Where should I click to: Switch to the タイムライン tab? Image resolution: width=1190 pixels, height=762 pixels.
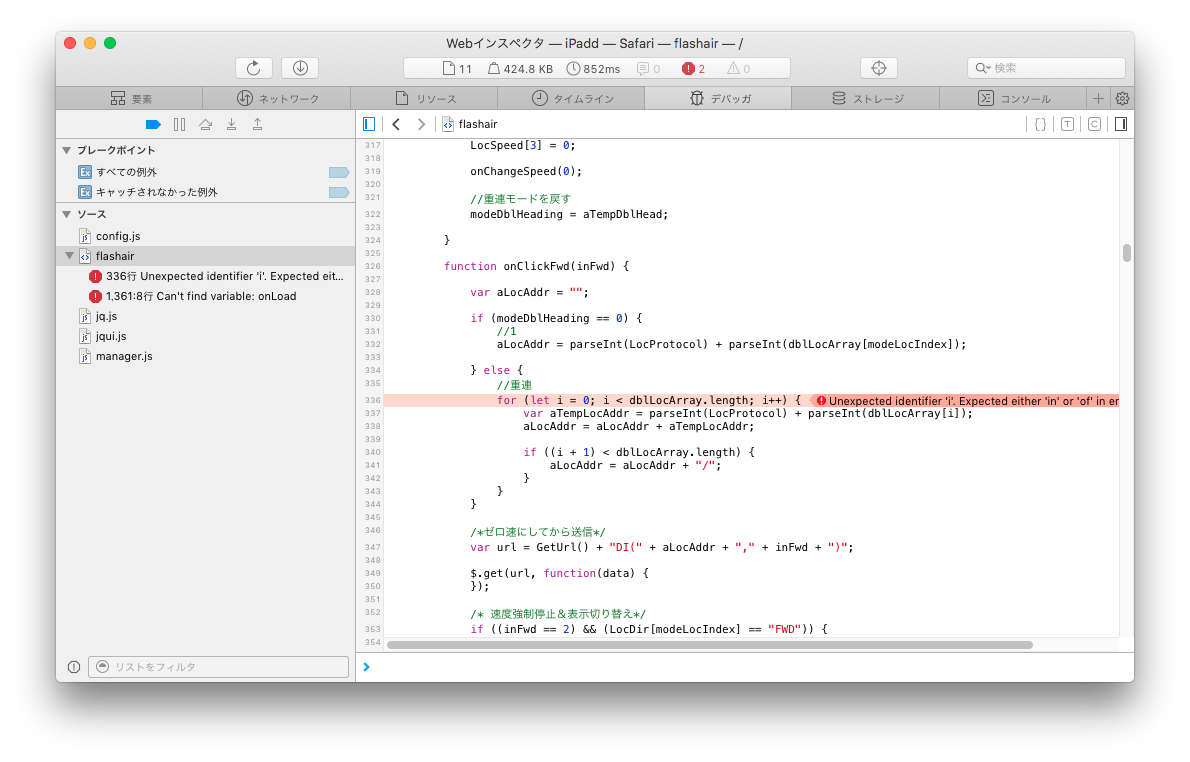coord(571,98)
